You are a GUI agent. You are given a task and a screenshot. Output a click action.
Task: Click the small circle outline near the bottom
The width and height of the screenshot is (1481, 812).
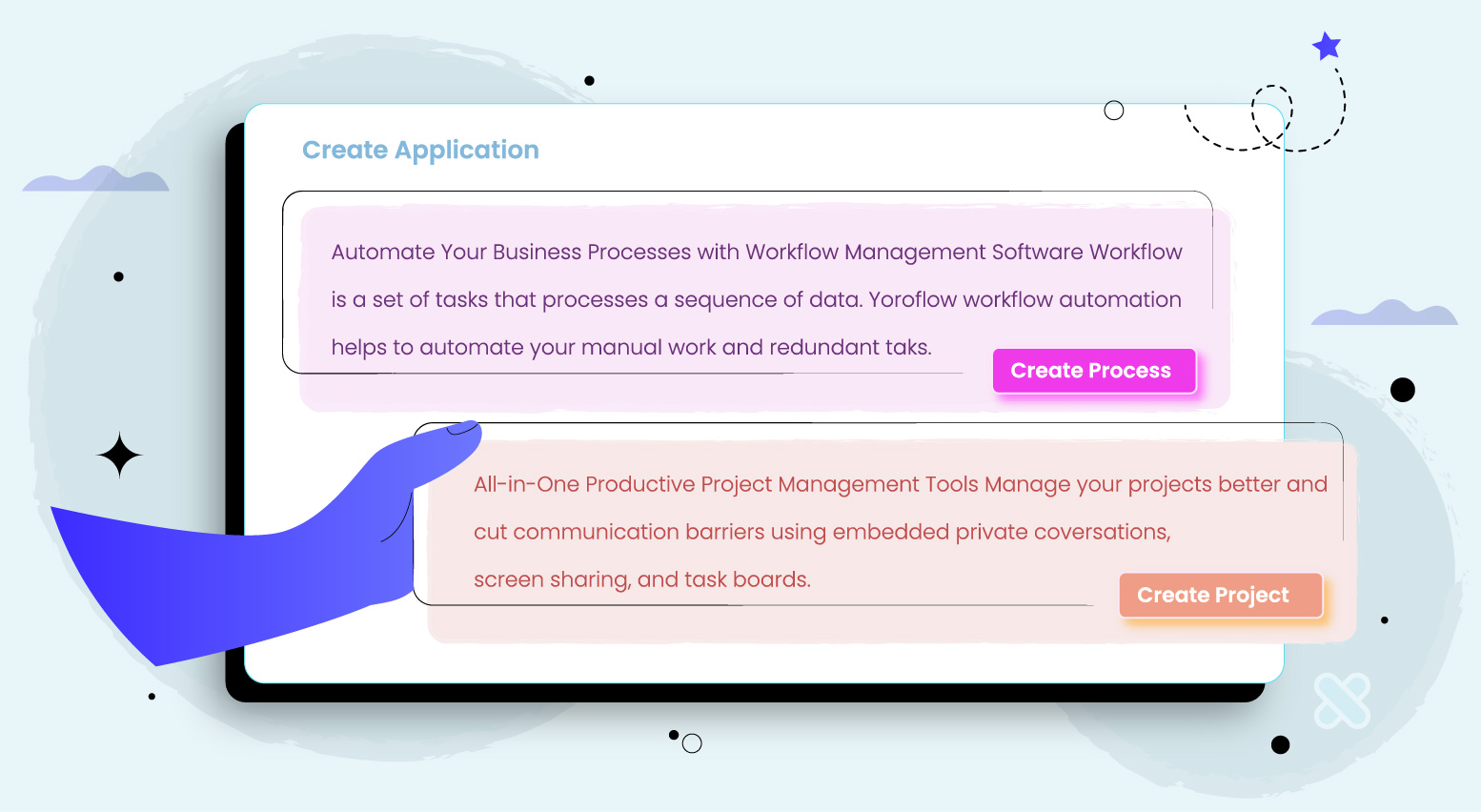(692, 743)
